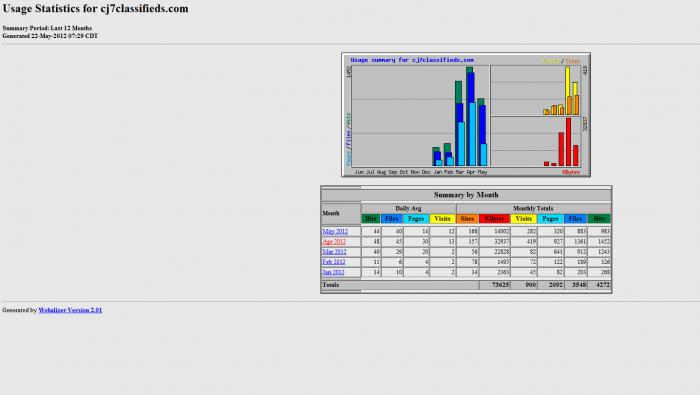The image size is (700, 395).
Task: Click the usage summary bar chart image
Action: (x=466, y=115)
